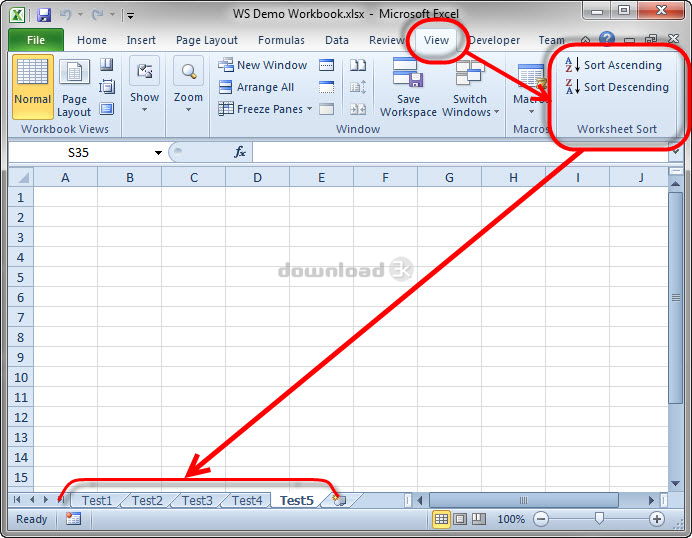Click the Hide window icon
692x538 pixels.
coord(326,87)
